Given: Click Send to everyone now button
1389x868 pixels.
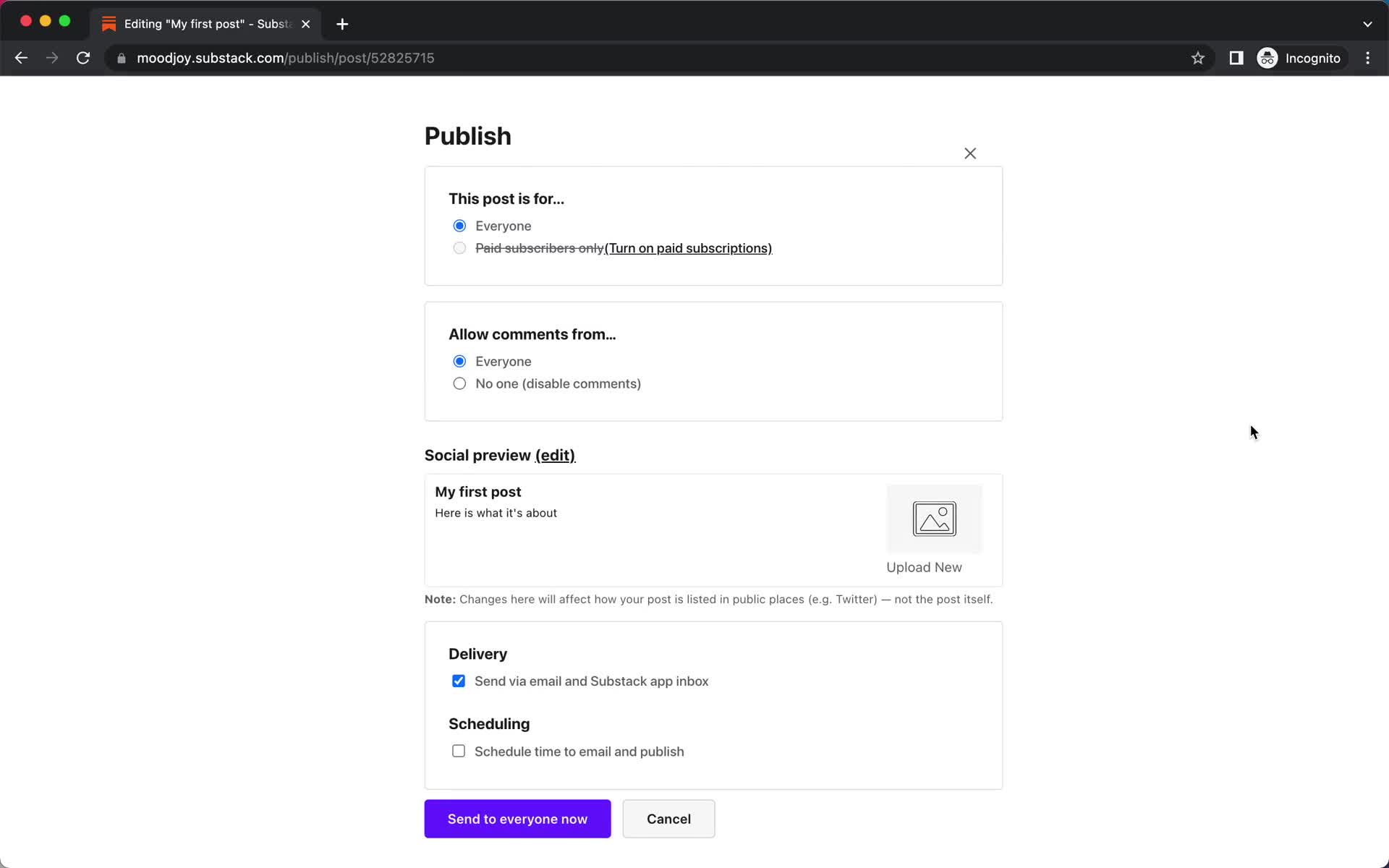Looking at the screenshot, I should point(517,818).
